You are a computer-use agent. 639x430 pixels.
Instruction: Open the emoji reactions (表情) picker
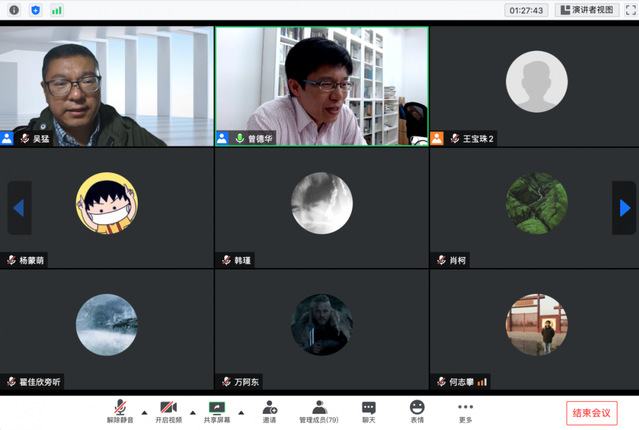click(417, 411)
